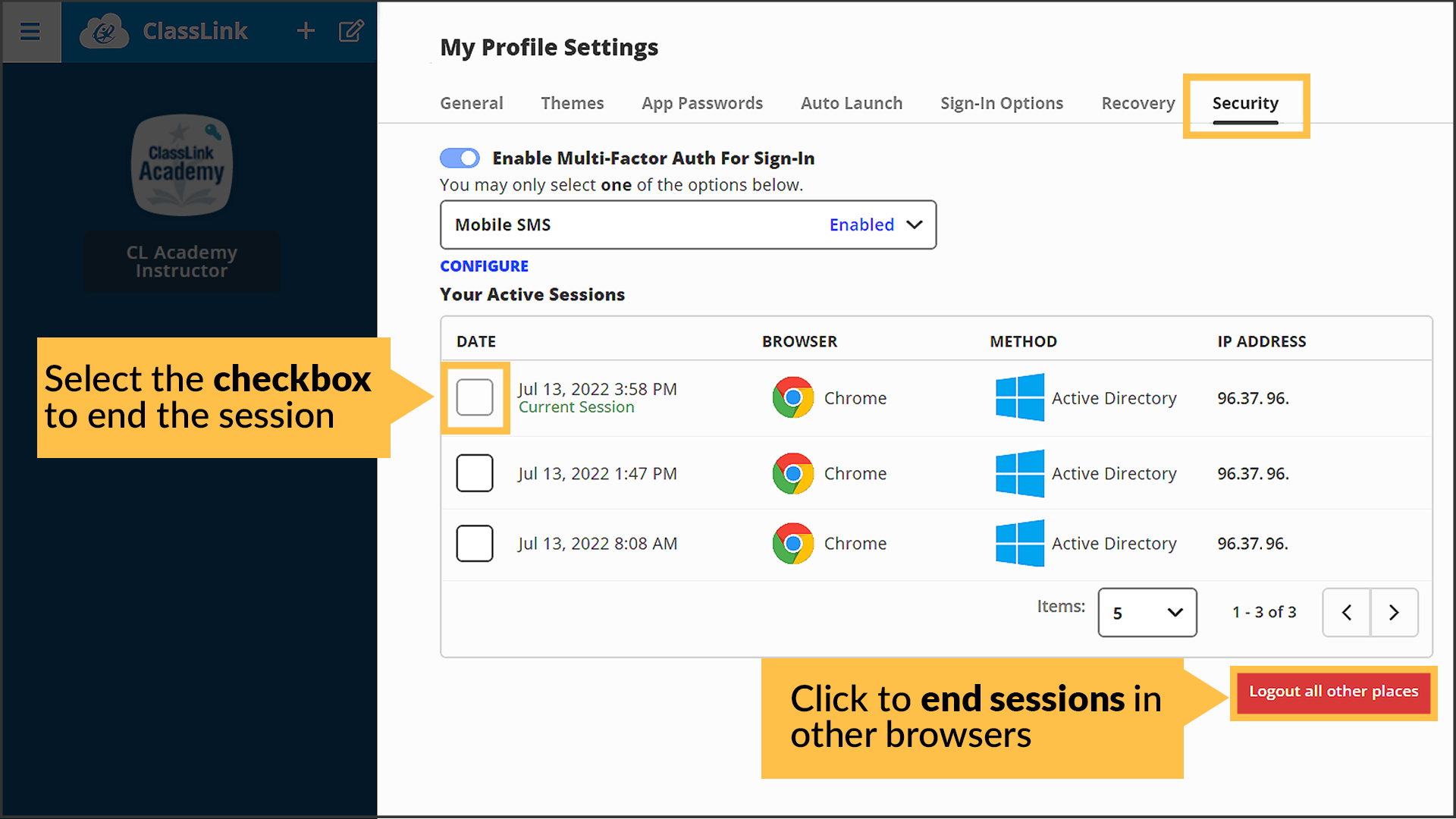Viewport: 1456px width, 819px height.
Task: Select the 8:08 AM session checkbox
Action: tap(474, 543)
